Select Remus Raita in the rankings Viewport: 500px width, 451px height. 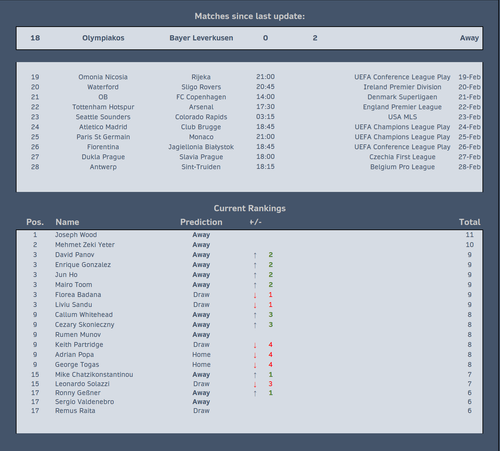(75, 411)
